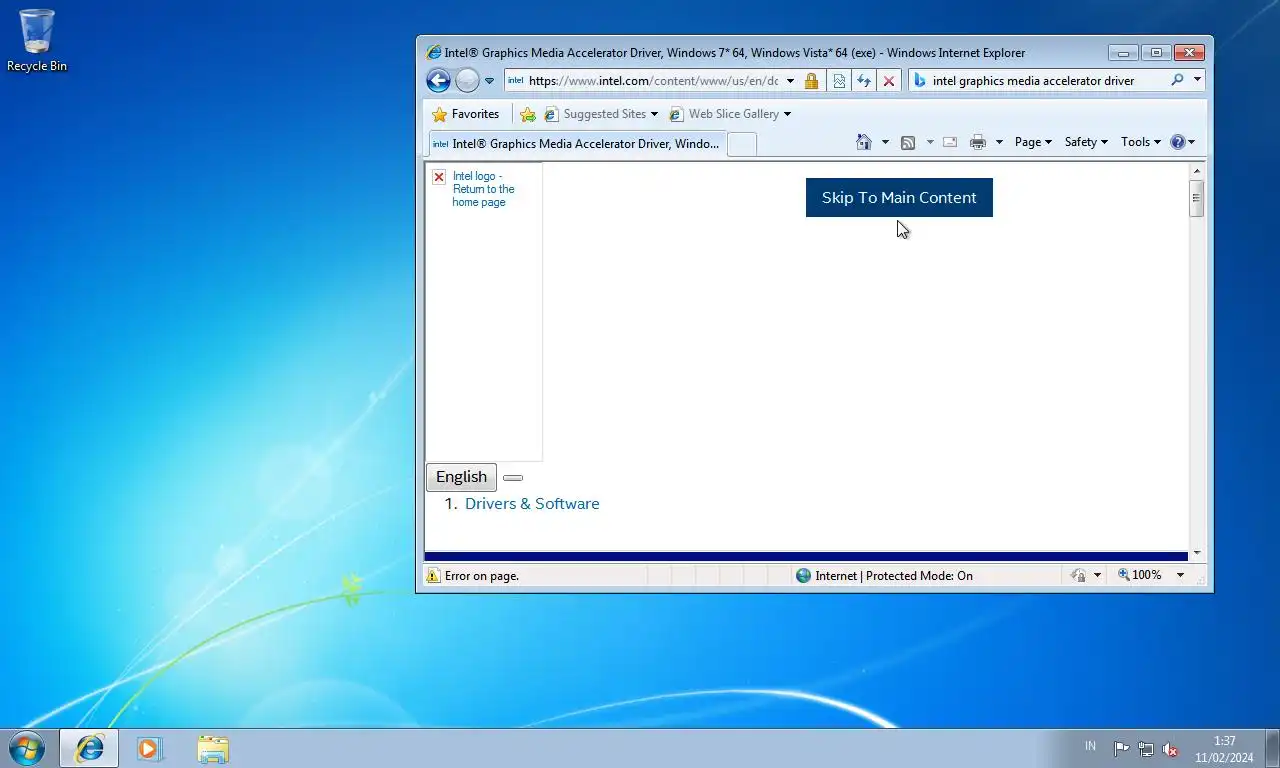Image resolution: width=1280 pixels, height=768 pixels.
Task: Open the recent pages dropdown
Action: click(x=490, y=81)
